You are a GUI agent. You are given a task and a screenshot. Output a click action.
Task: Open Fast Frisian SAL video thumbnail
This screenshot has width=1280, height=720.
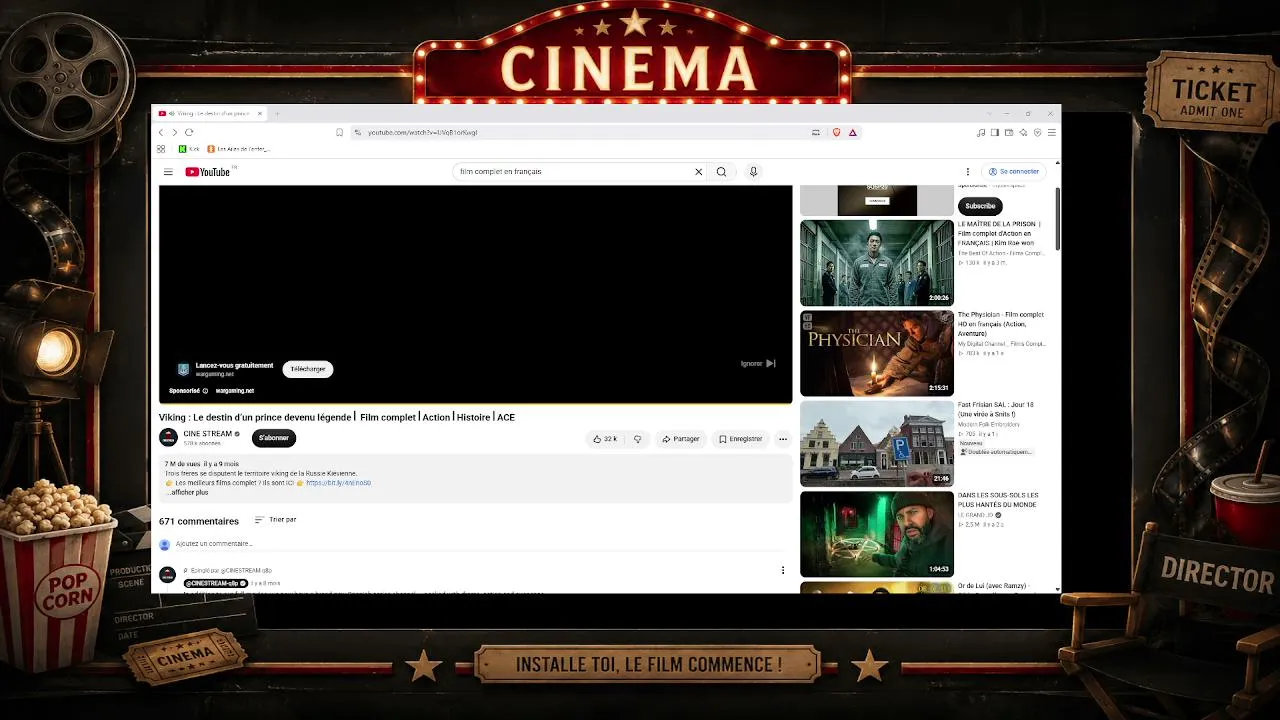click(x=877, y=444)
